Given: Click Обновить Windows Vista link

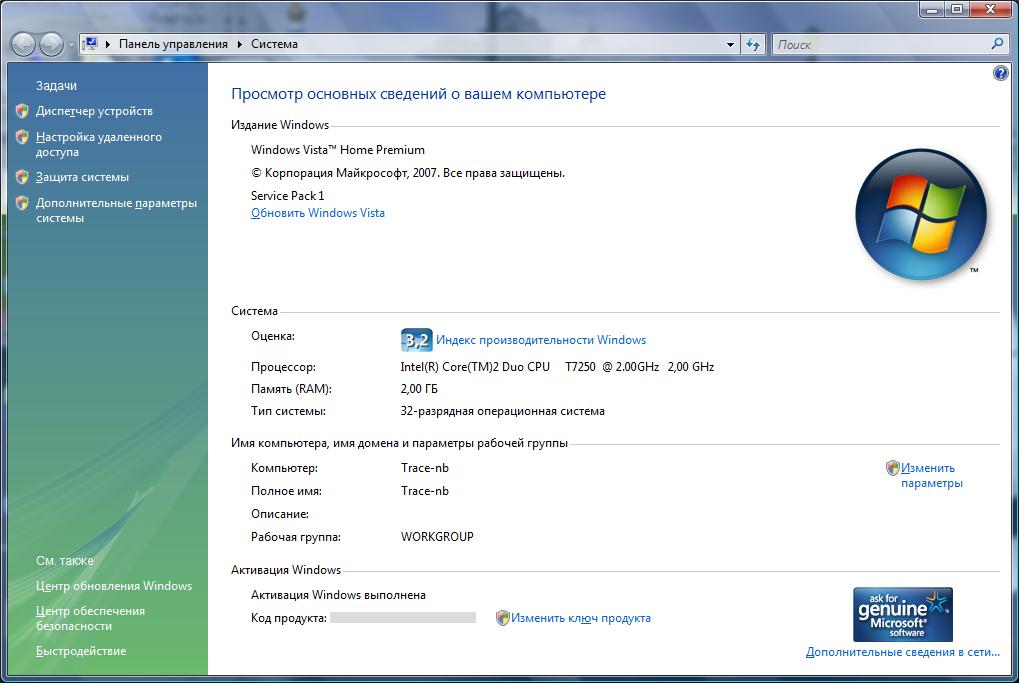Looking at the screenshot, I should tap(318, 213).
